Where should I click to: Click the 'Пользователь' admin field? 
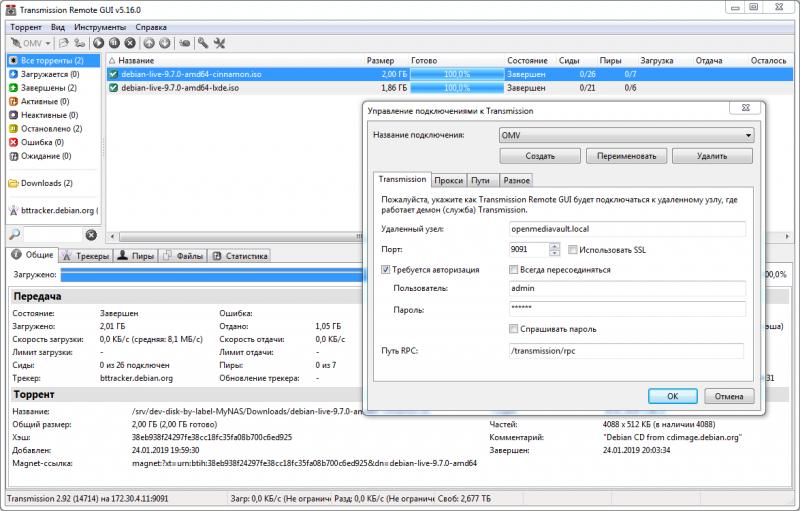point(627,289)
